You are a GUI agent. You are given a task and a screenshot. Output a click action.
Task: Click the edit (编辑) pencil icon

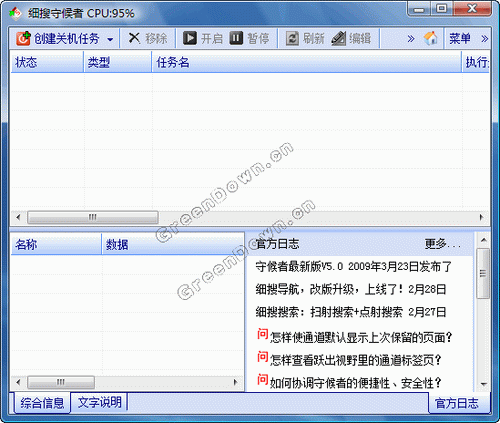pyautogui.click(x=339, y=38)
